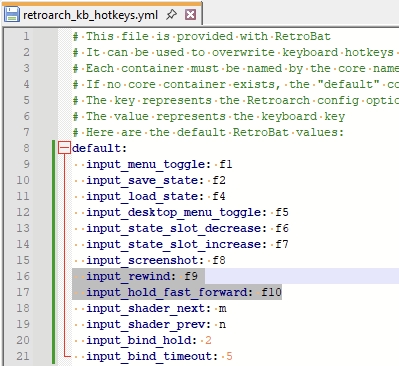
Task: Collapse the default: fold block
Action: [64, 148]
